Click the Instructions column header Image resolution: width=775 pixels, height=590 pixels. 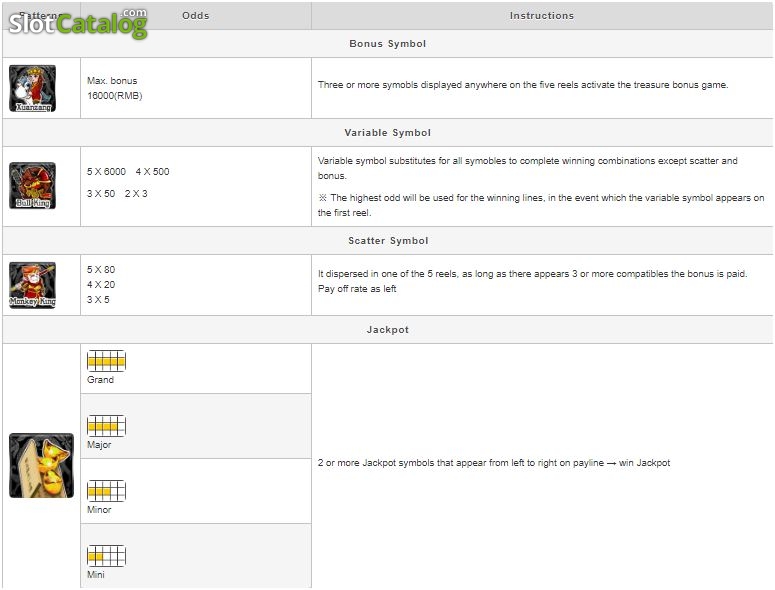[x=542, y=16]
